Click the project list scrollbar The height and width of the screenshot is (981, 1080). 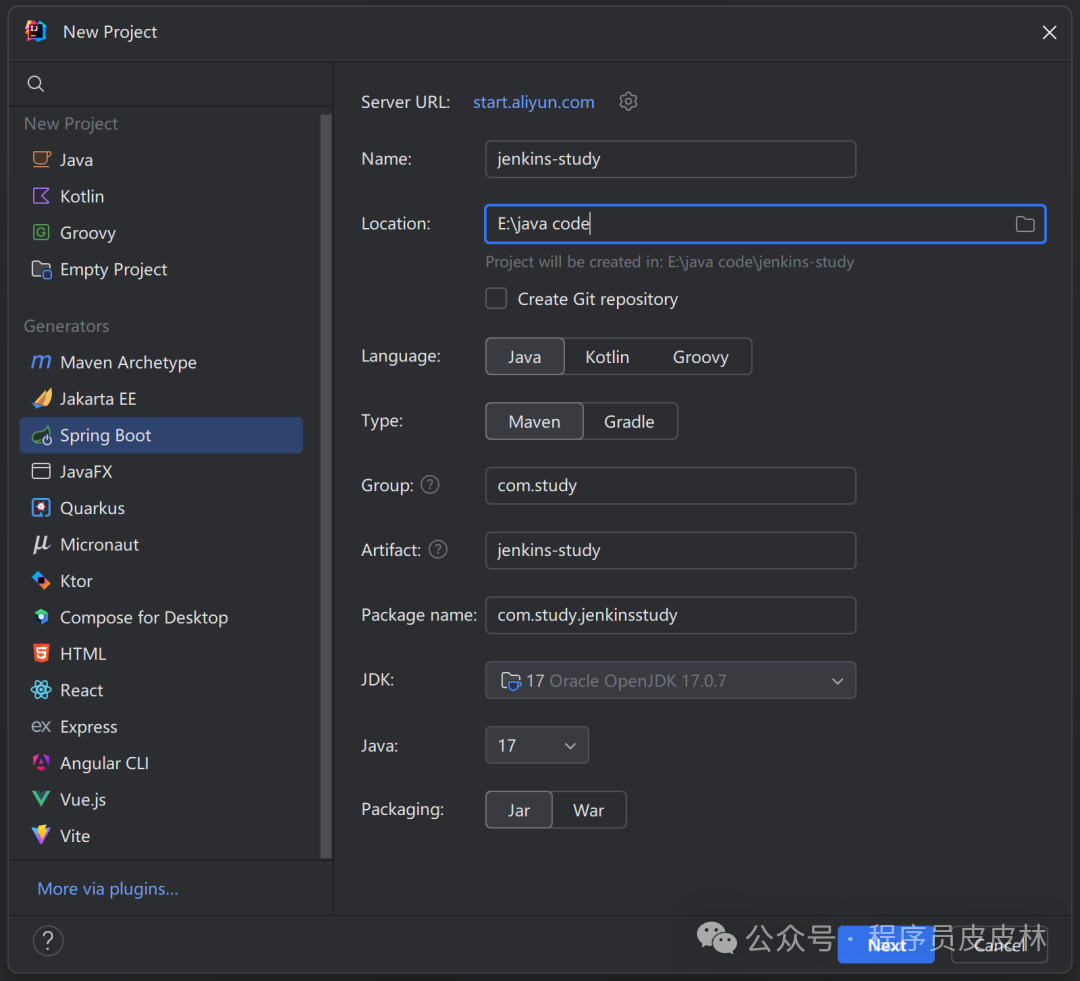(326, 486)
